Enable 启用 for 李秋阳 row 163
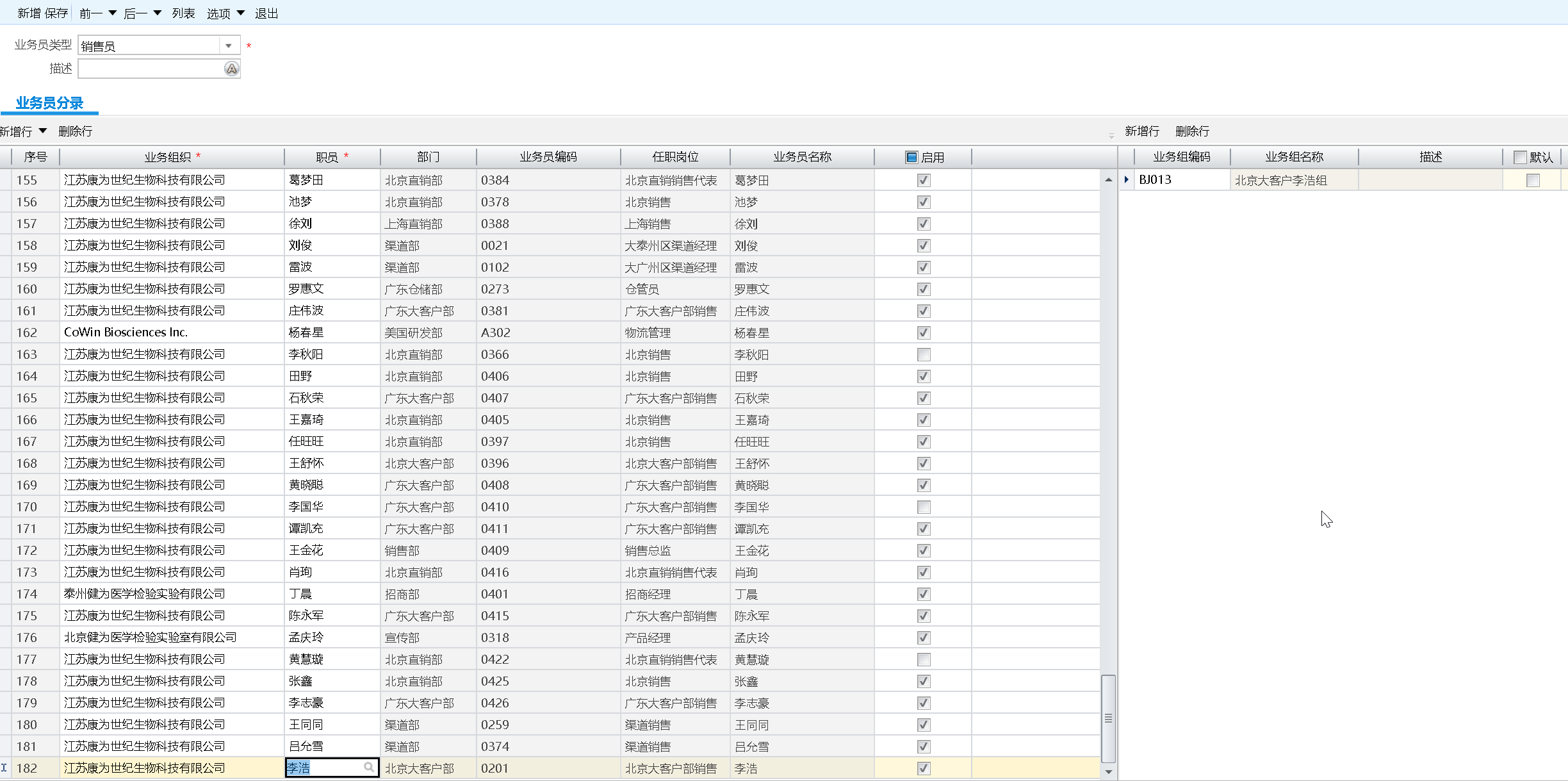Image resolution: width=1568 pixels, height=781 pixels. (x=923, y=354)
